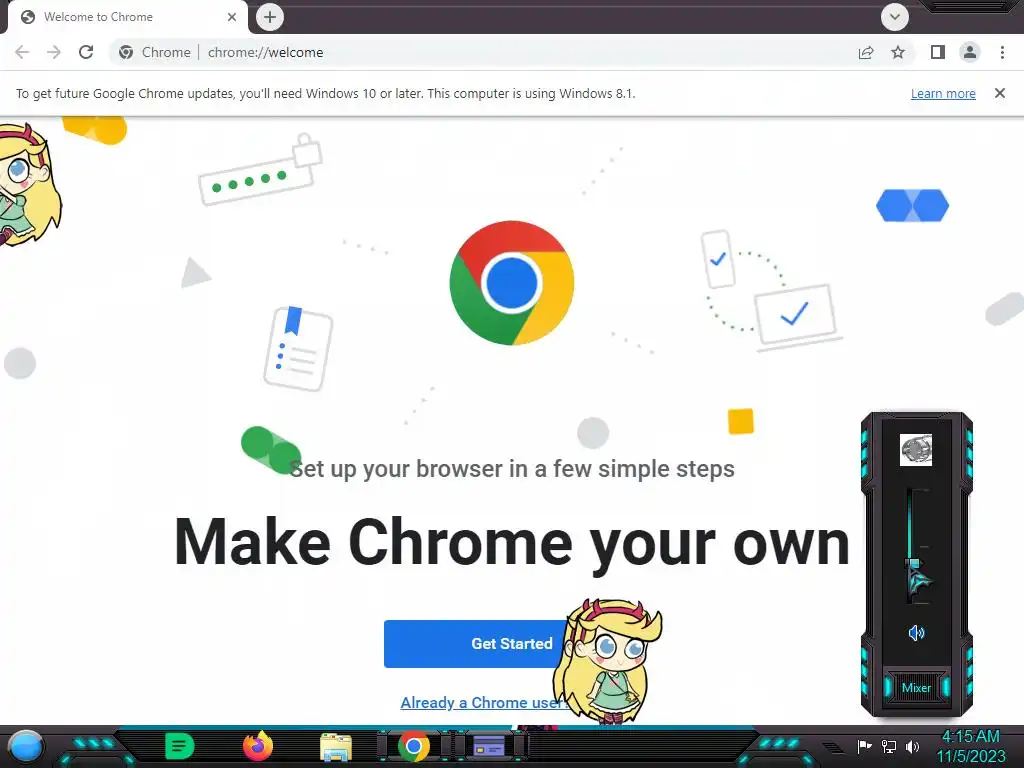Click the Star Butterfly mascot beside Get Started
The image size is (1024, 768).
point(607,663)
